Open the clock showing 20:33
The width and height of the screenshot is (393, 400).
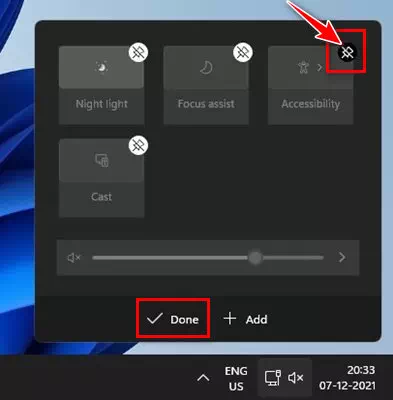(x=348, y=377)
